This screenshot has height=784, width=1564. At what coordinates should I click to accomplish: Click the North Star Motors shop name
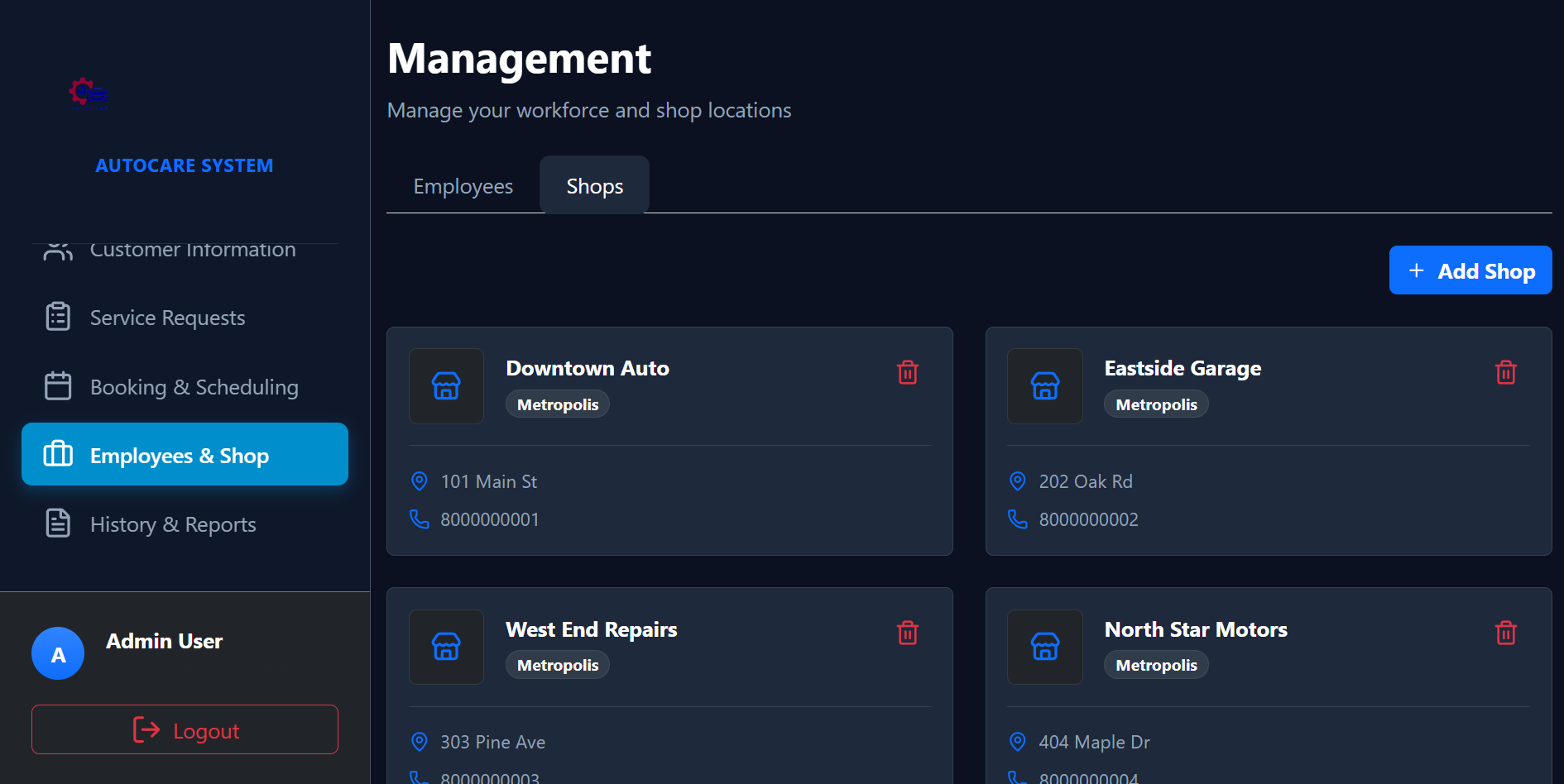[1196, 629]
